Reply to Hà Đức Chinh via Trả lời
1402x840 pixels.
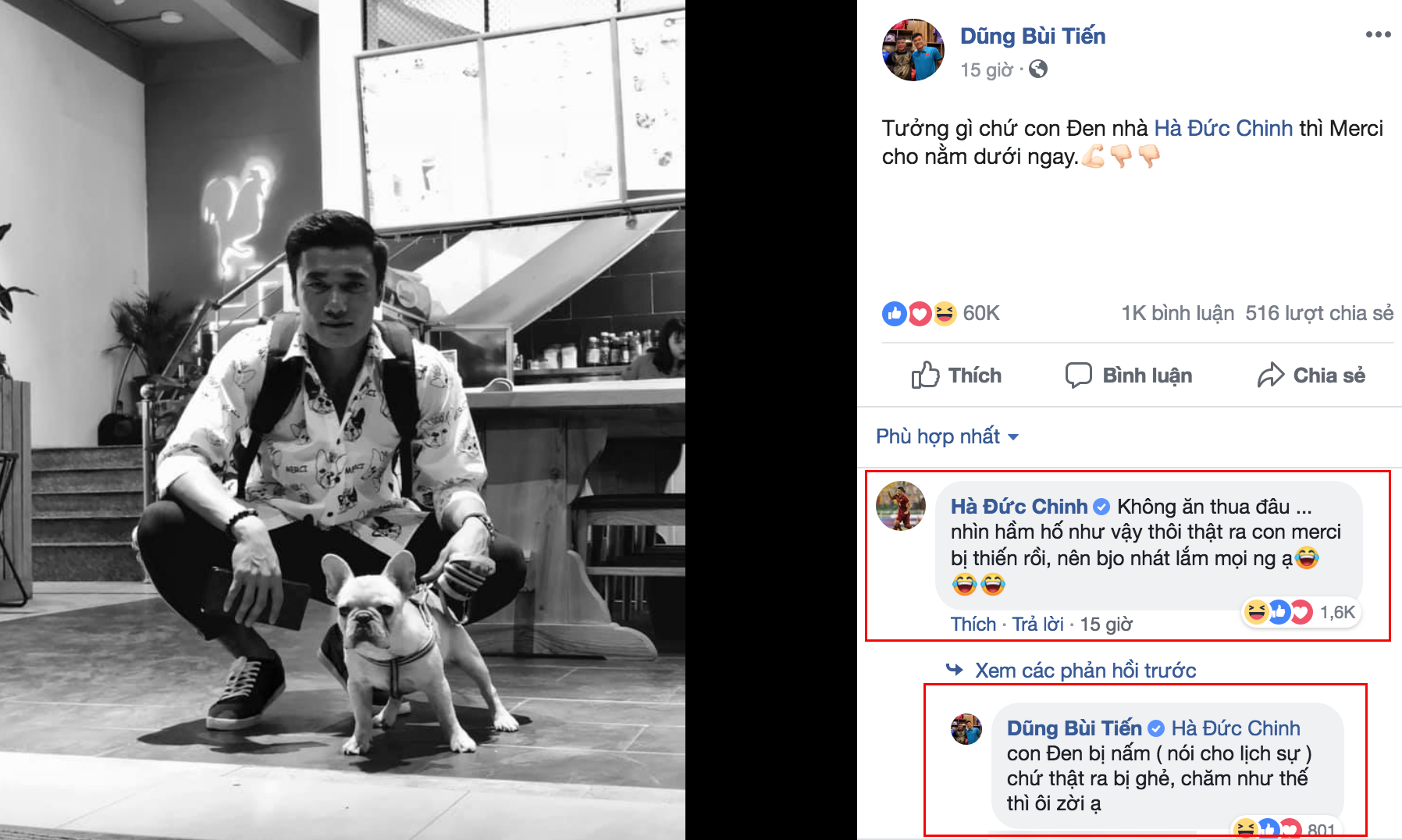[x=1038, y=625]
